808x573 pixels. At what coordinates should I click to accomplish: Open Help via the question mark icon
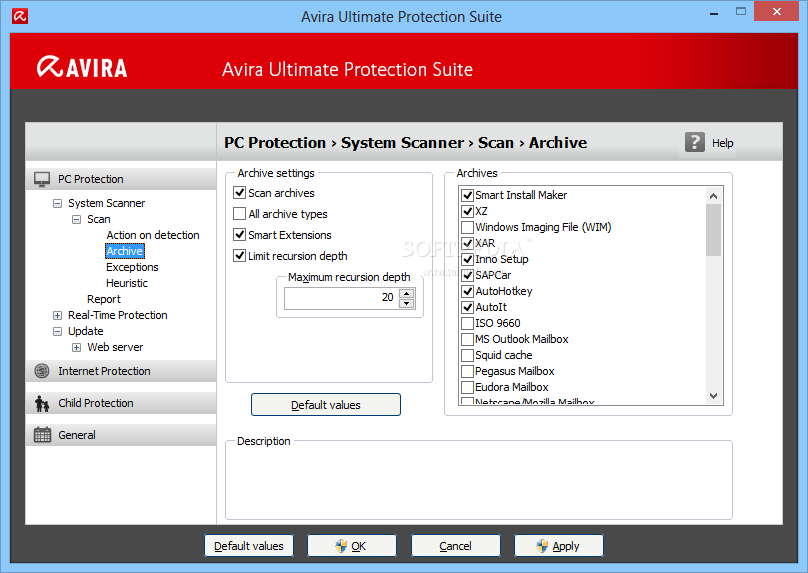[x=695, y=142]
